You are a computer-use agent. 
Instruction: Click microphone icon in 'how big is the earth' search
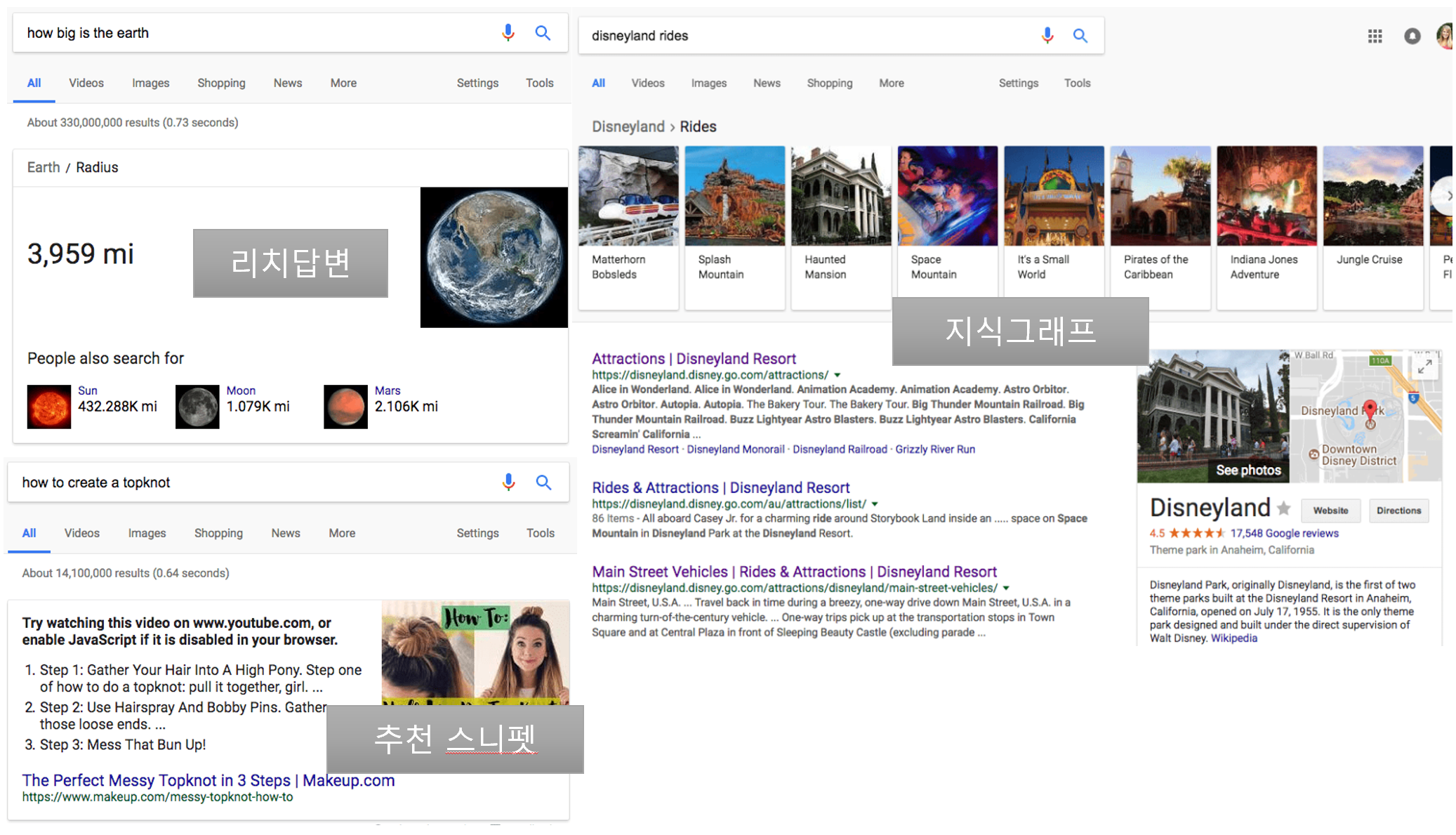[508, 33]
